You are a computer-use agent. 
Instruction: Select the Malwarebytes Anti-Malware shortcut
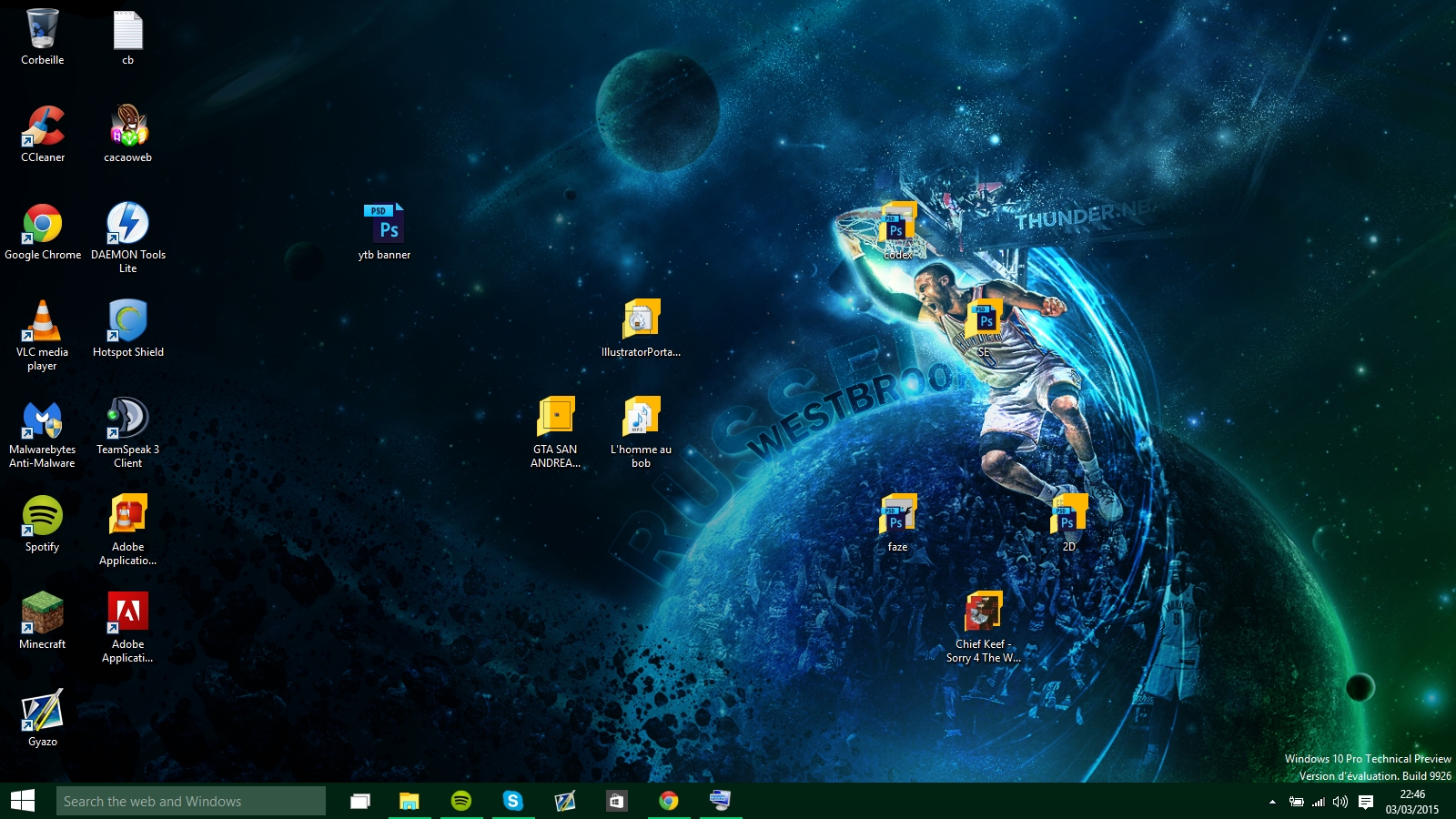point(42,433)
